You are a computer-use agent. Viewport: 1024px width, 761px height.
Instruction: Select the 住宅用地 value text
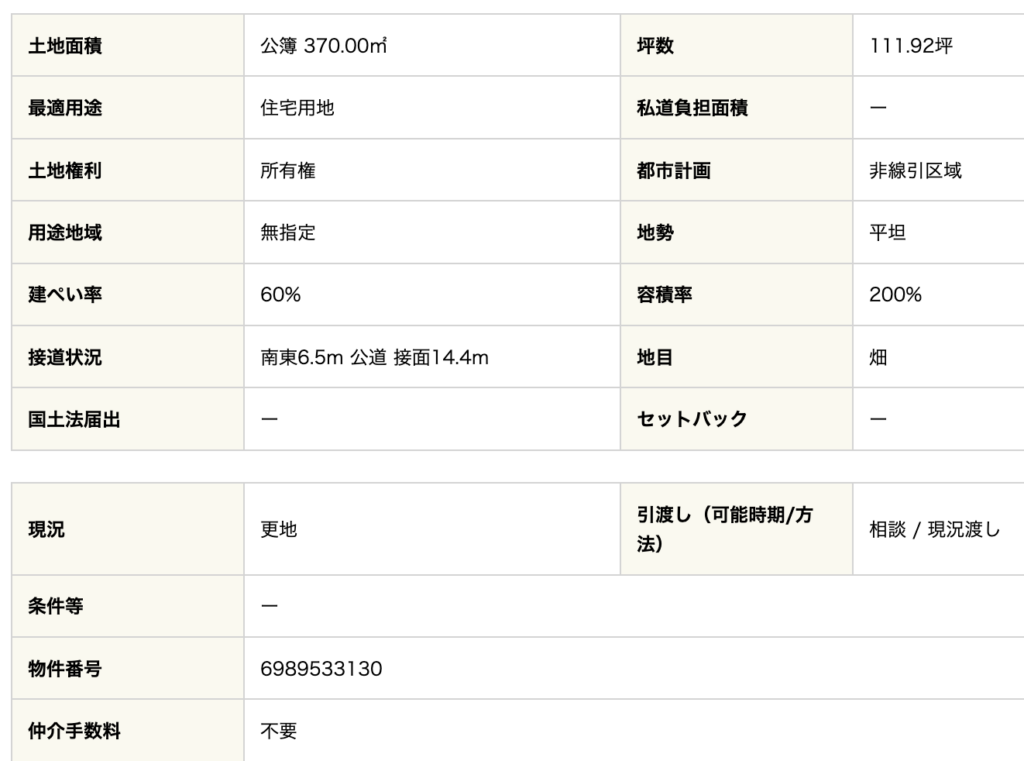pyautogui.click(x=297, y=108)
